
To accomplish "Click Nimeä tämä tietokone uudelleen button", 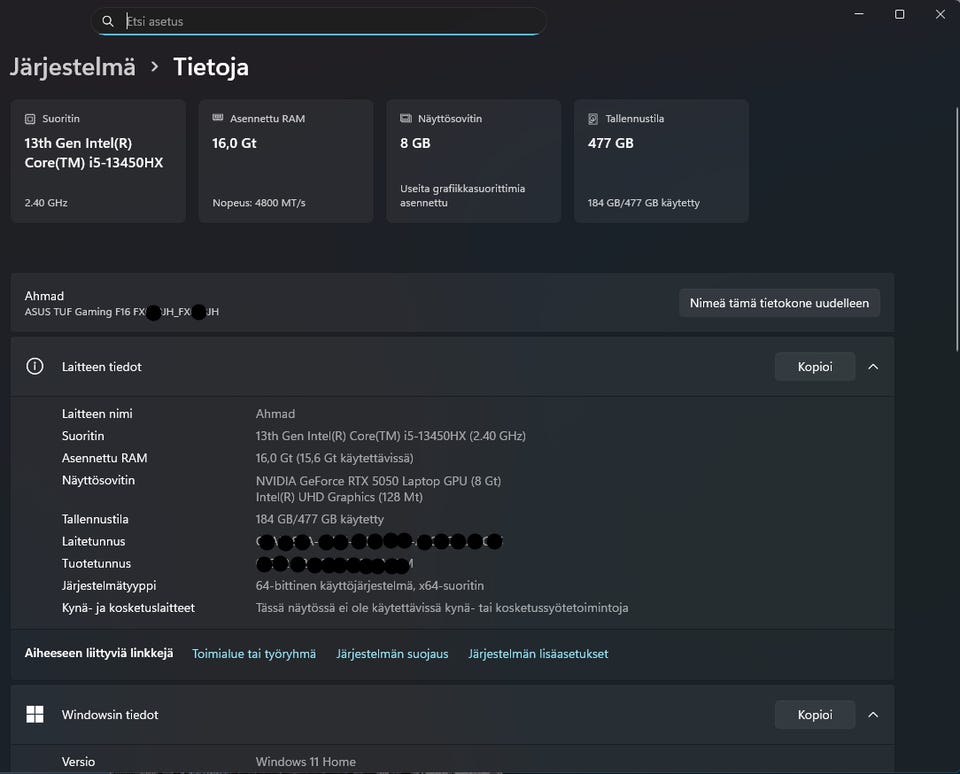I will (779, 303).
